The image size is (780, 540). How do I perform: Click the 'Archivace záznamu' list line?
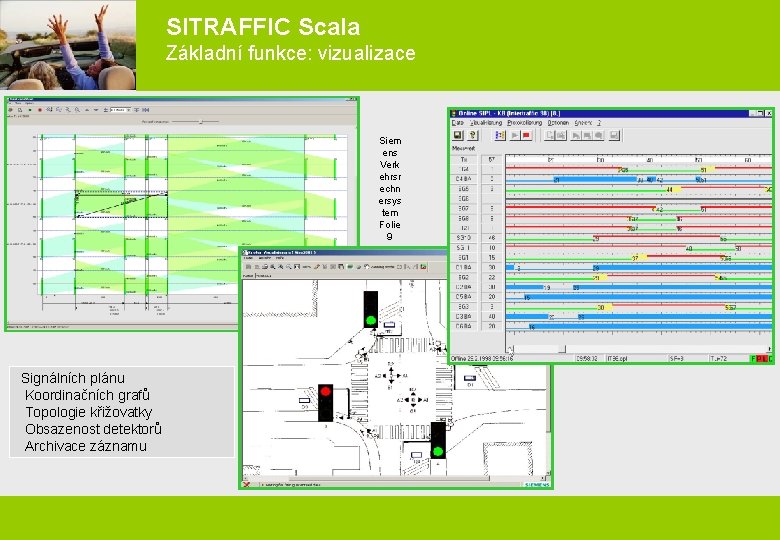[x=86, y=446]
